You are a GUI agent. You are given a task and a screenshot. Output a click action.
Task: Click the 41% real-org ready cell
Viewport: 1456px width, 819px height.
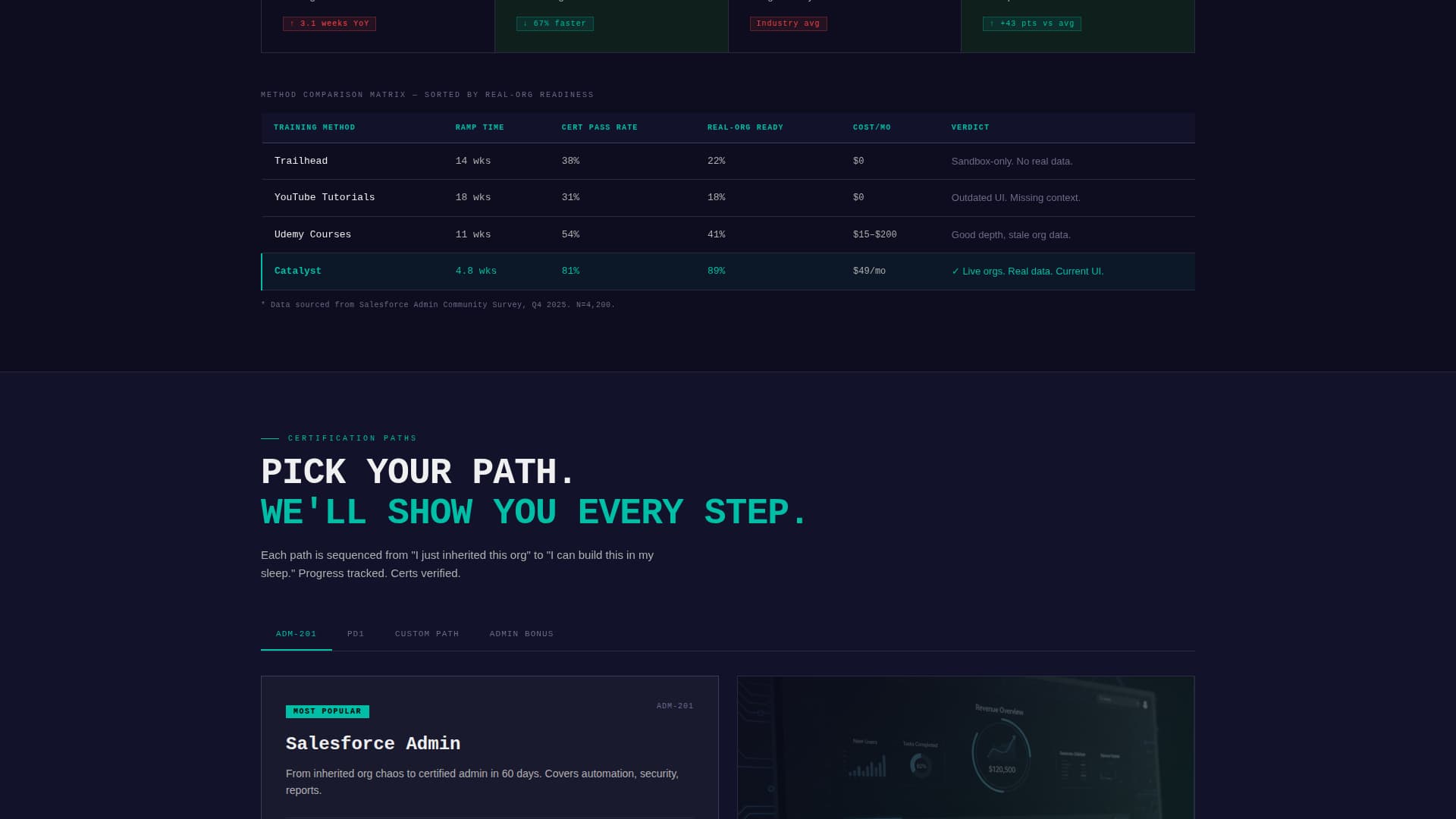point(716,235)
